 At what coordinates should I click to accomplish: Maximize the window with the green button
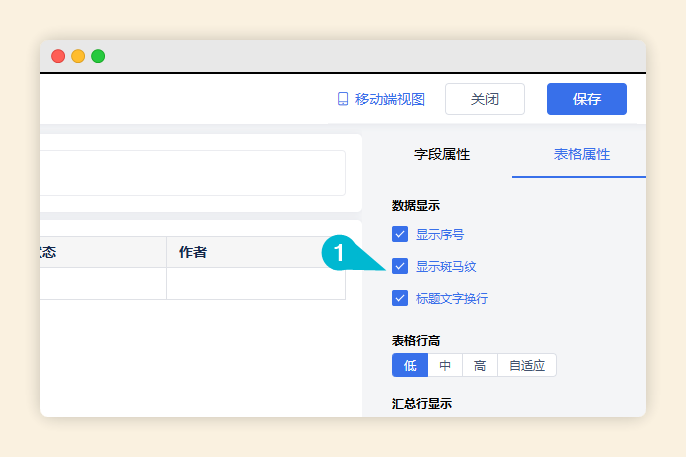[98, 57]
